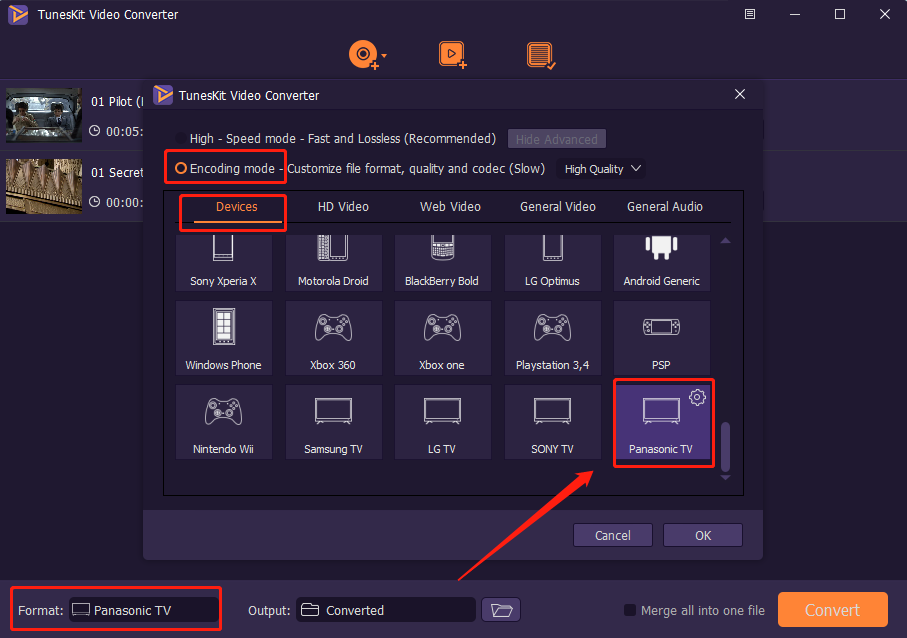Click the Output Converted path field

(385, 610)
